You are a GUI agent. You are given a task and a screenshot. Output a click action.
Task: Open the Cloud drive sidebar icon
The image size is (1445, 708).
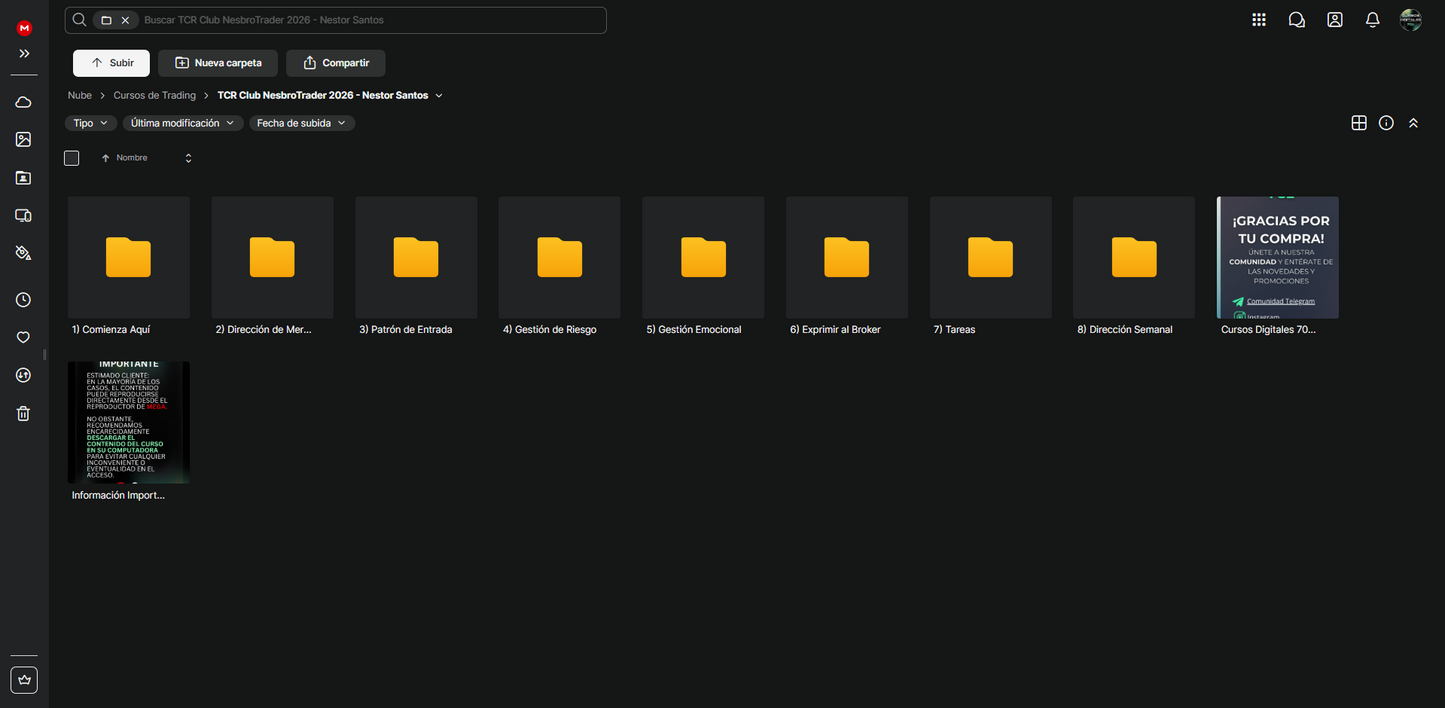click(23, 102)
